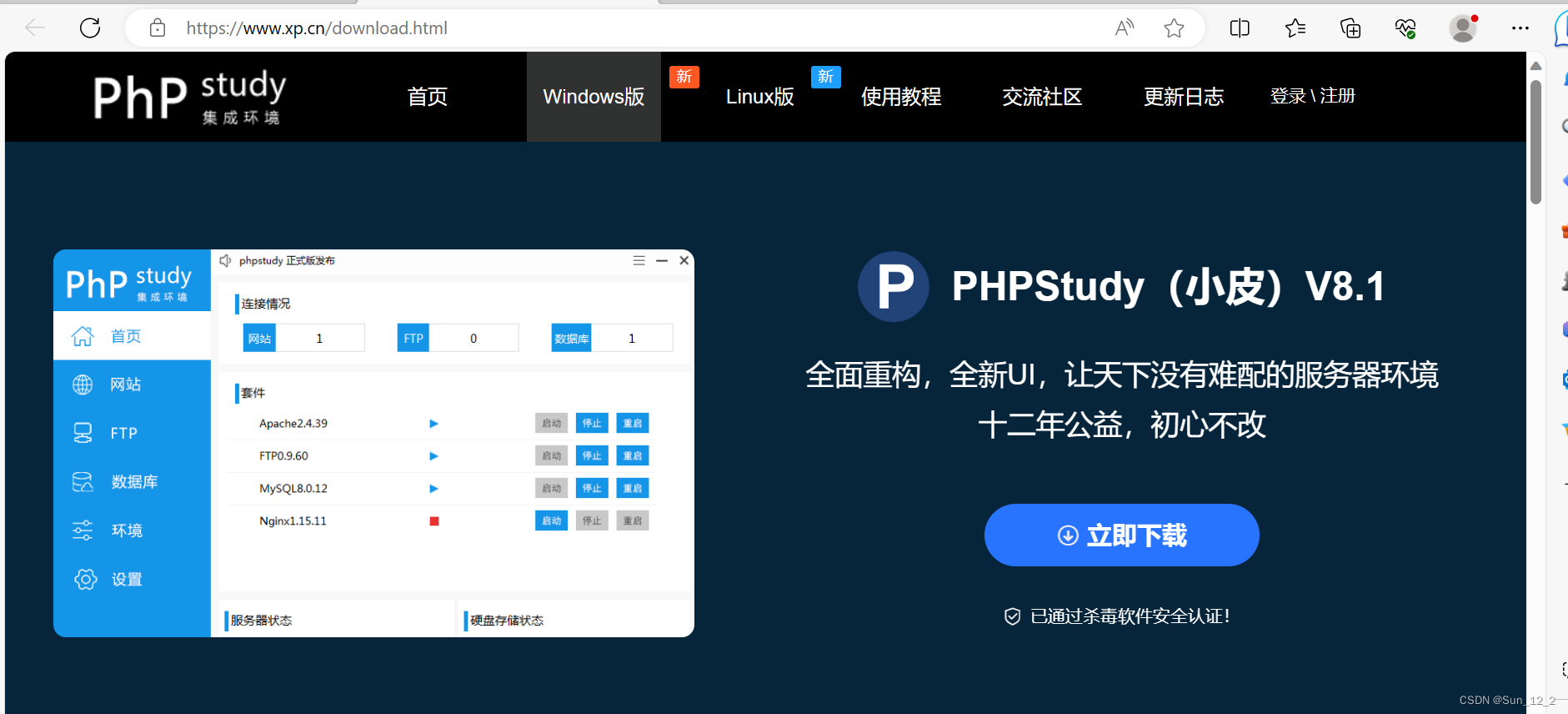Open the browser profile avatar
The width and height of the screenshot is (1568, 714).
(x=1463, y=28)
